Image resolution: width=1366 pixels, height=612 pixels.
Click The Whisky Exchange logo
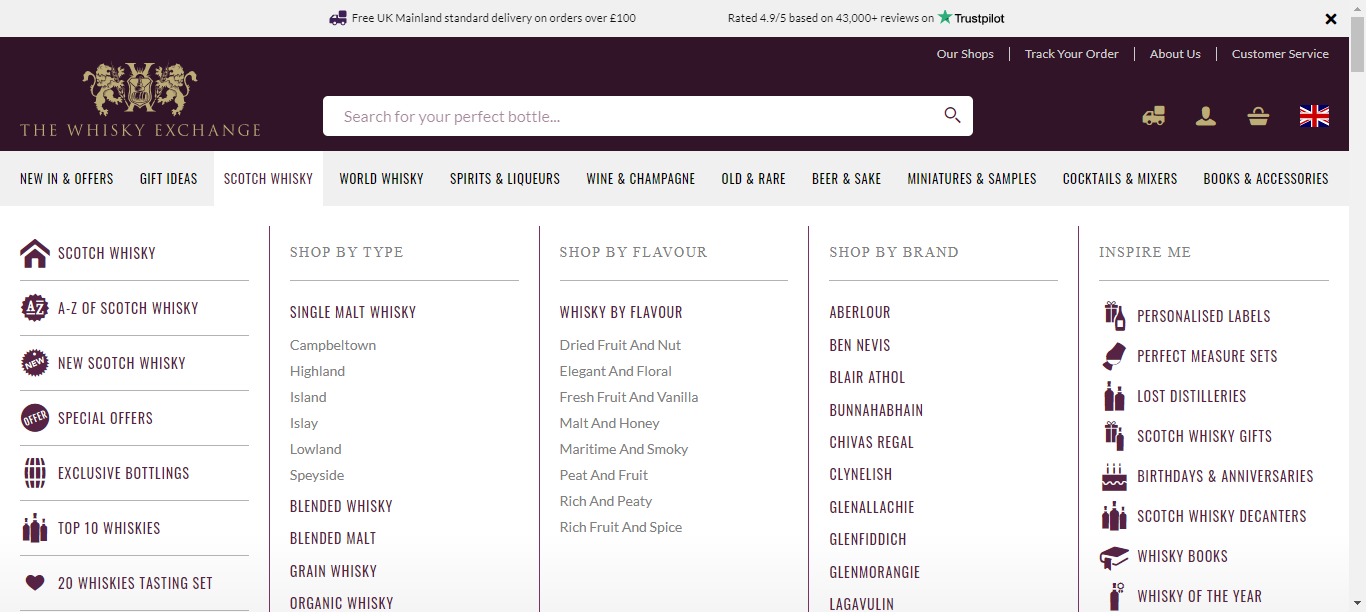point(140,100)
